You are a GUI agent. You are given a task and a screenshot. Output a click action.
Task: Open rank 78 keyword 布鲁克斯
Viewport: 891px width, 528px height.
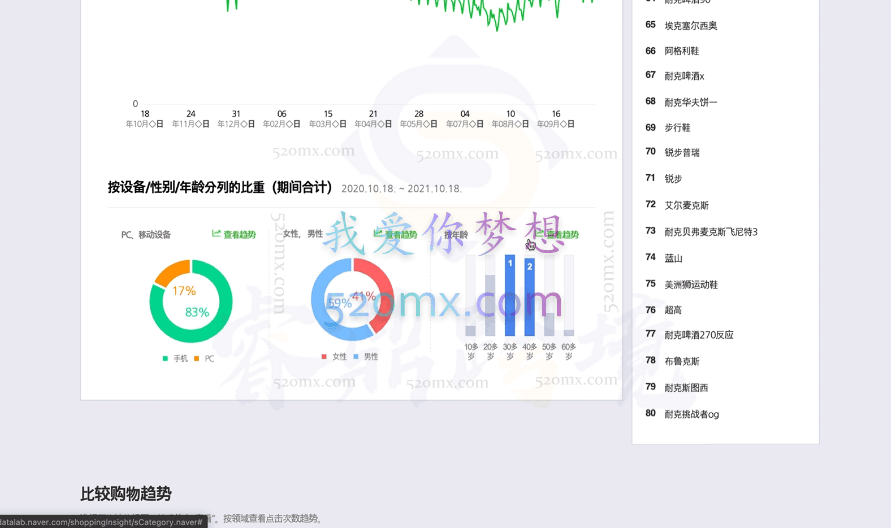[682, 361]
